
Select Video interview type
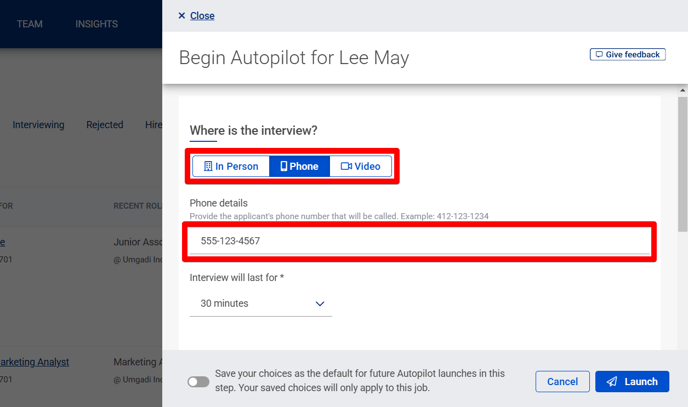[360, 166]
